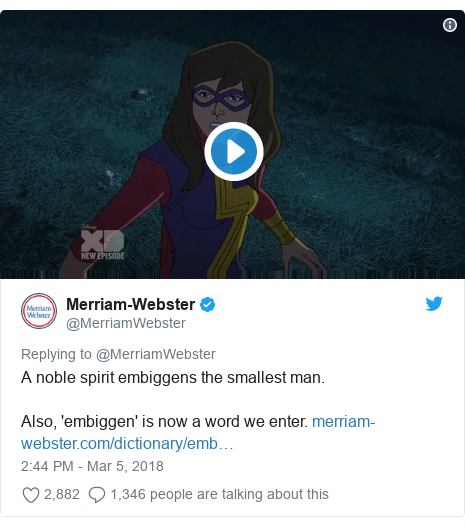Viewport: 465px width, 527px height.
Task: Click @MerriamWebster in the Replying to line
Action: [x=156, y=354]
